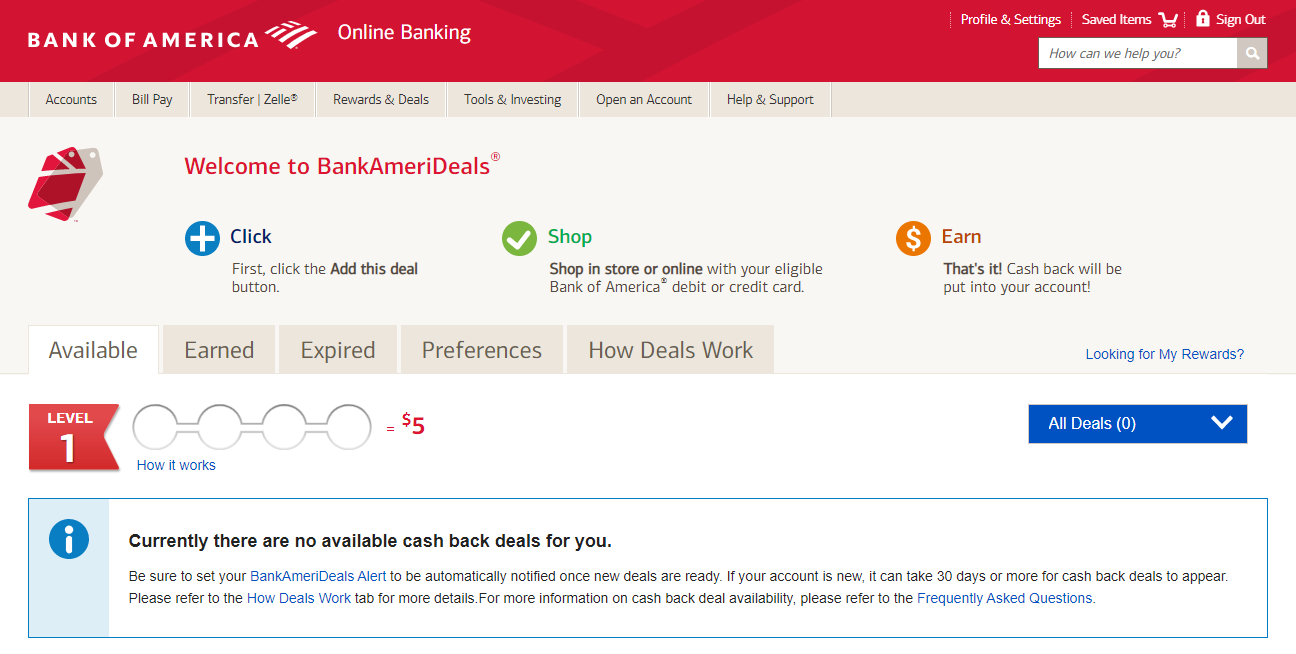Expand the All Deals (0) dropdown

pyautogui.click(x=1137, y=423)
